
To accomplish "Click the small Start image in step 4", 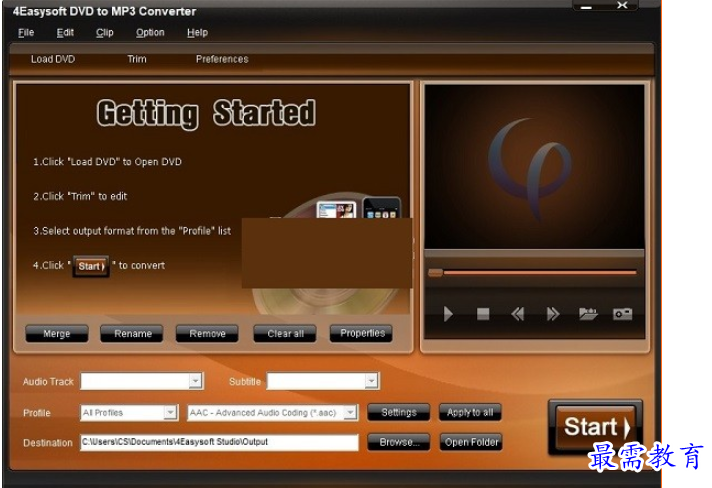I will (91, 266).
